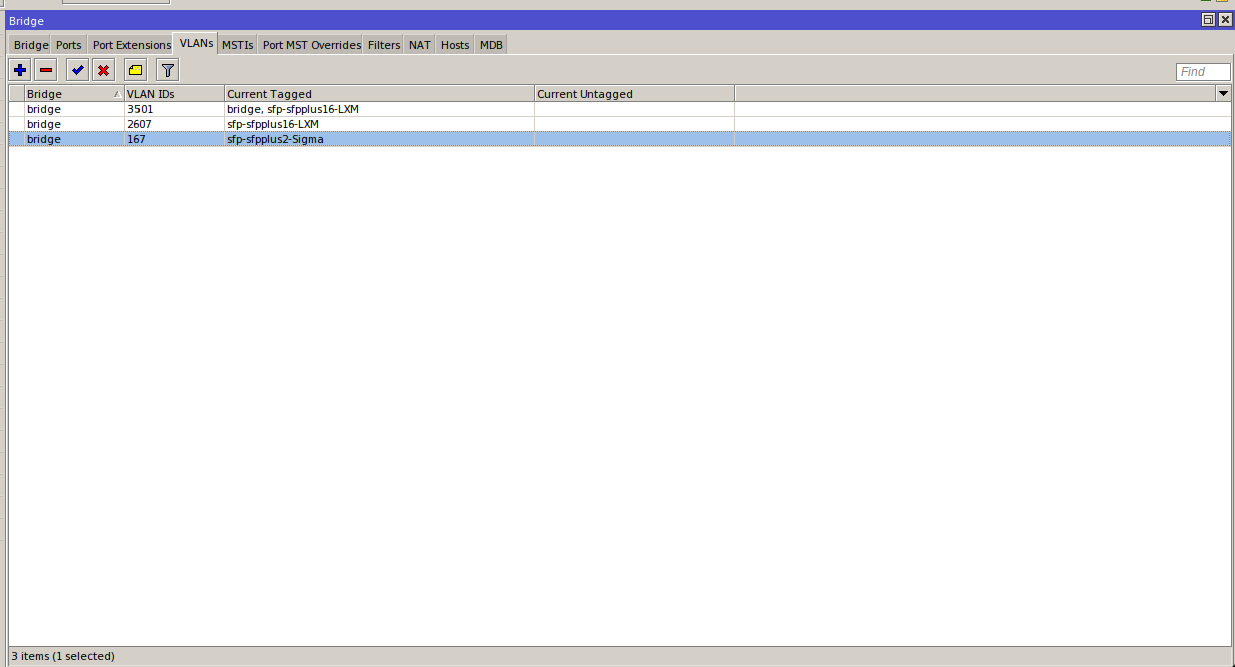Screen dimensions: 1235x667
Task: Open the NAT tab
Action: [x=420, y=45]
